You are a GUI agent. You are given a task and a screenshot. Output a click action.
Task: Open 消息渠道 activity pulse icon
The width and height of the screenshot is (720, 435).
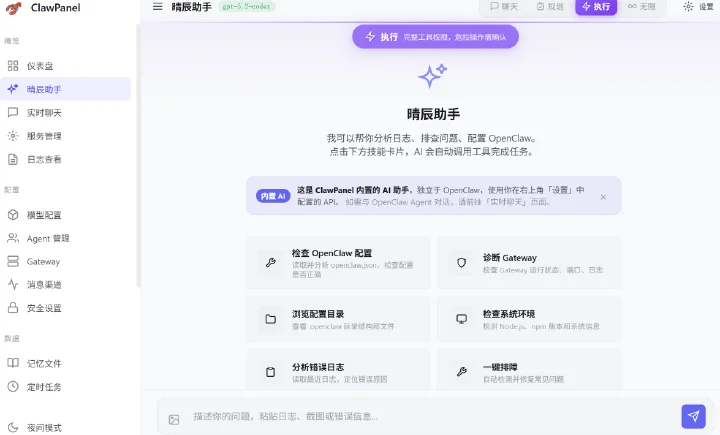coord(13,284)
